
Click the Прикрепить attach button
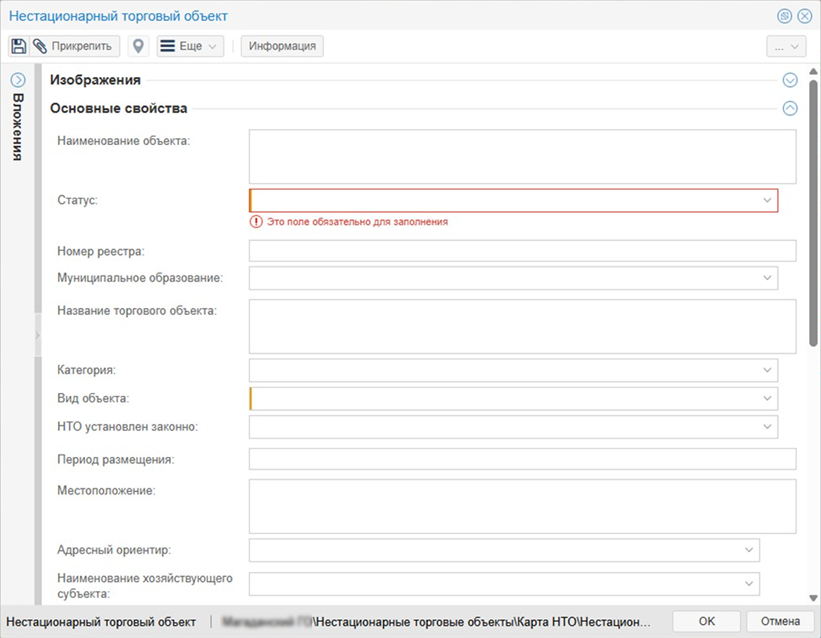(74, 46)
